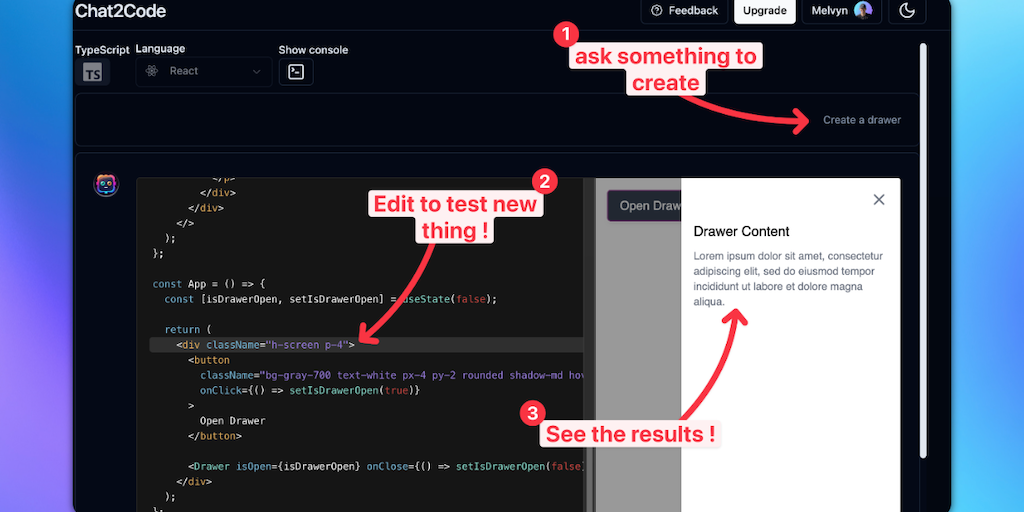The height and width of the screenshot is (512, 1024).
Task: Click Melvyn's profile avatar picture
Action: (x=863, y=11)
